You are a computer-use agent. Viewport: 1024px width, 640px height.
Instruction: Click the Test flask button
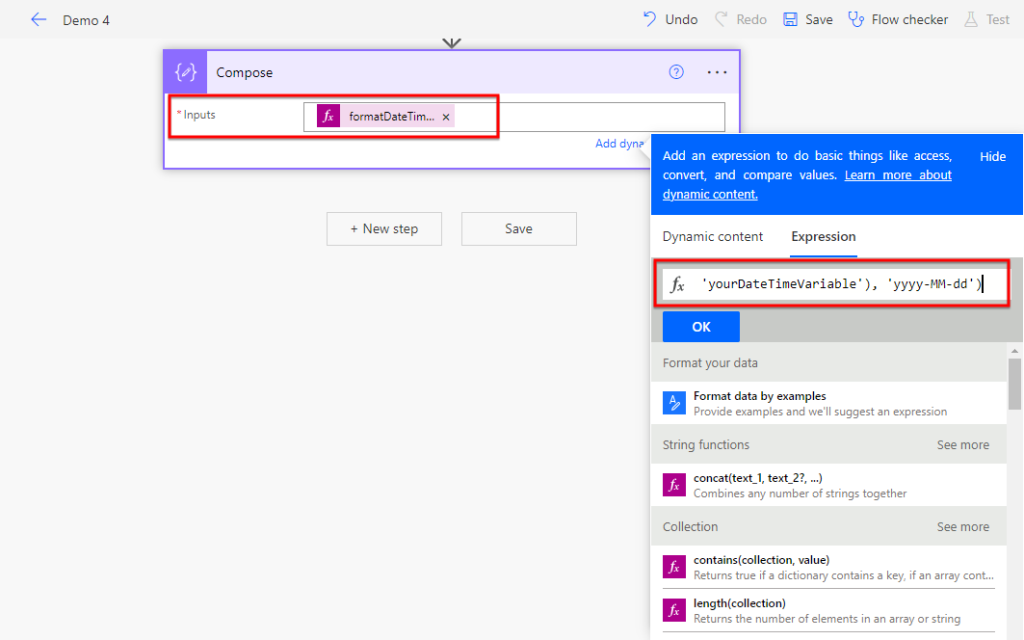(x=987, y=20)
